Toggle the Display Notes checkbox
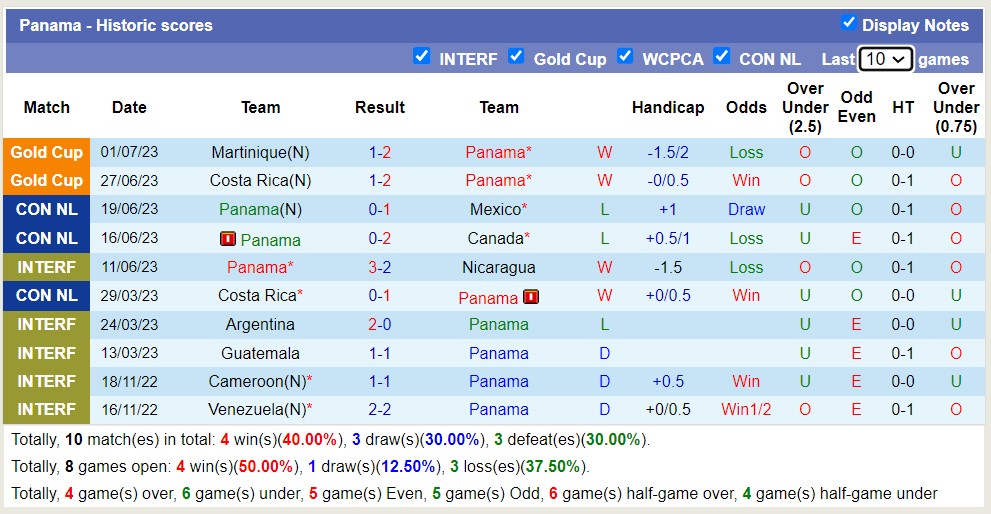Screen dimensions: 991x514 point(848,23)
